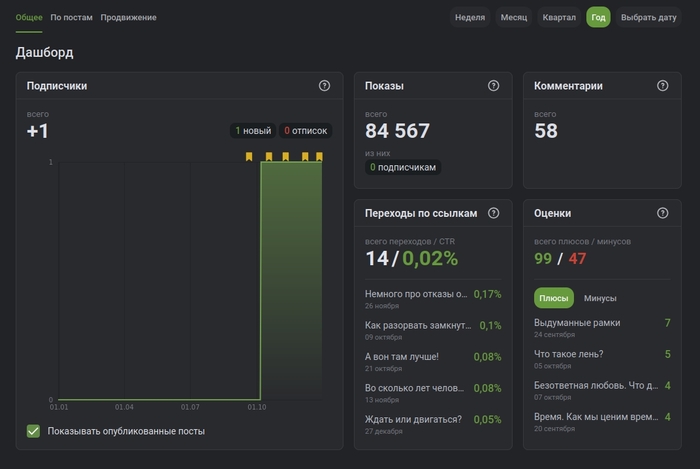Open post Выдуманные рамки
Screen dimensions: 700x469
[578, 323]
